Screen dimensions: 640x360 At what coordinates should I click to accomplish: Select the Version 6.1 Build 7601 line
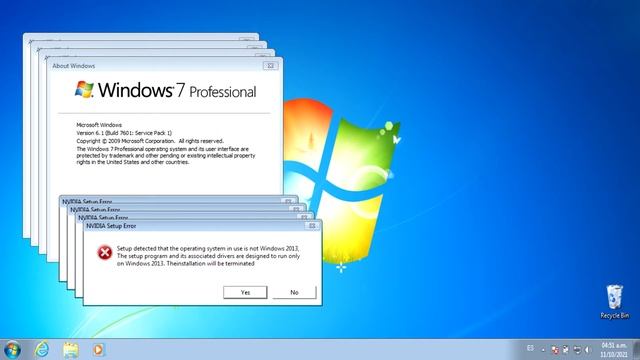(124, 133)
